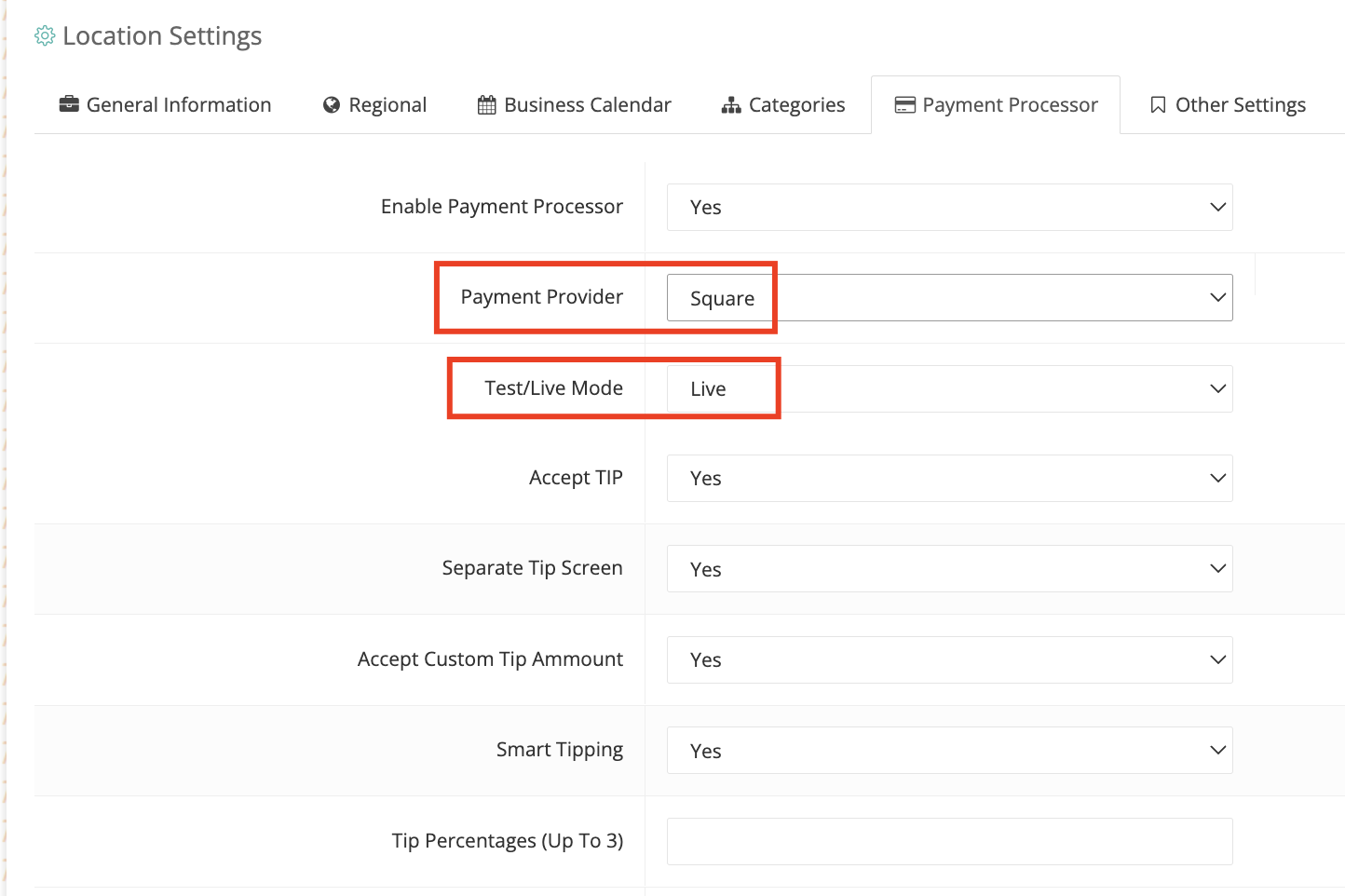Viewport: 1345px width, 896px height.
Task: Open Accept Custom Tip Ammount dropdown
Action: point(950,659)
